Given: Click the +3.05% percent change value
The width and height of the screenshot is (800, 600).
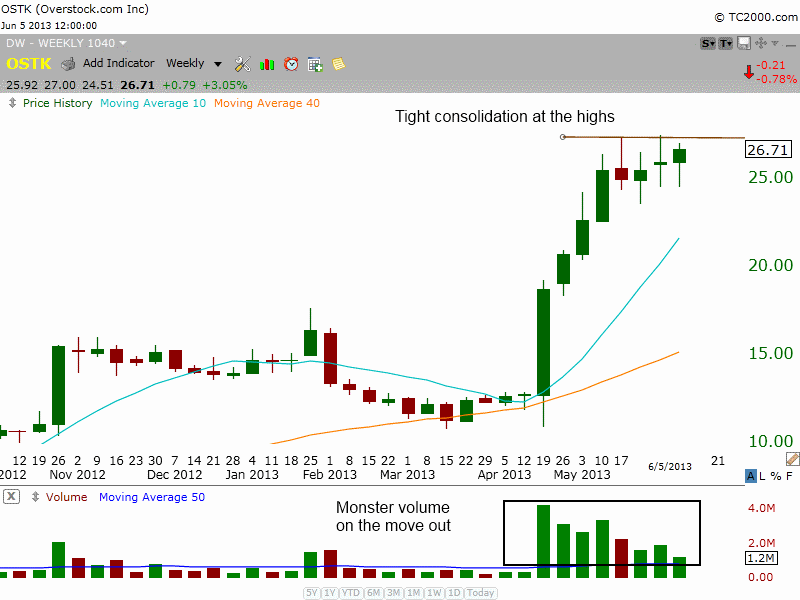Looking at the screenshot, I should pos(224,85).
